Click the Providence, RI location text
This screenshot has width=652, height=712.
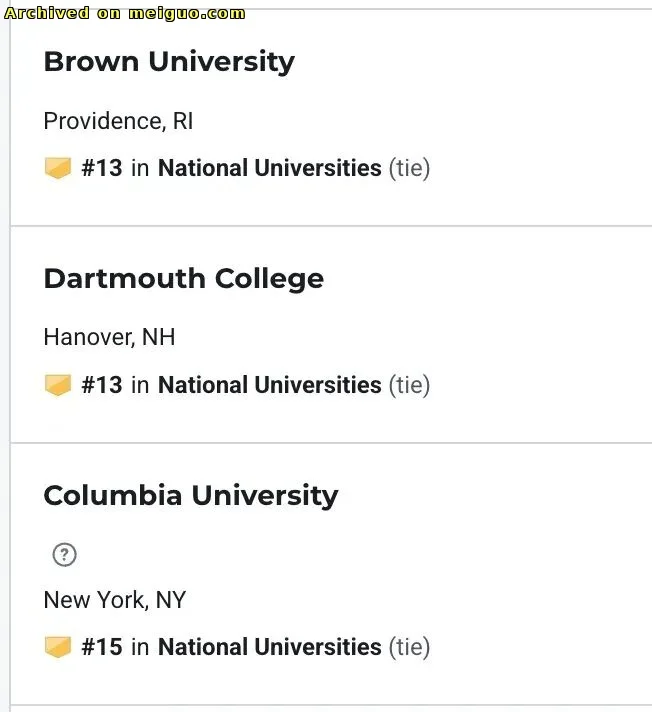click(x=118, y=122)
